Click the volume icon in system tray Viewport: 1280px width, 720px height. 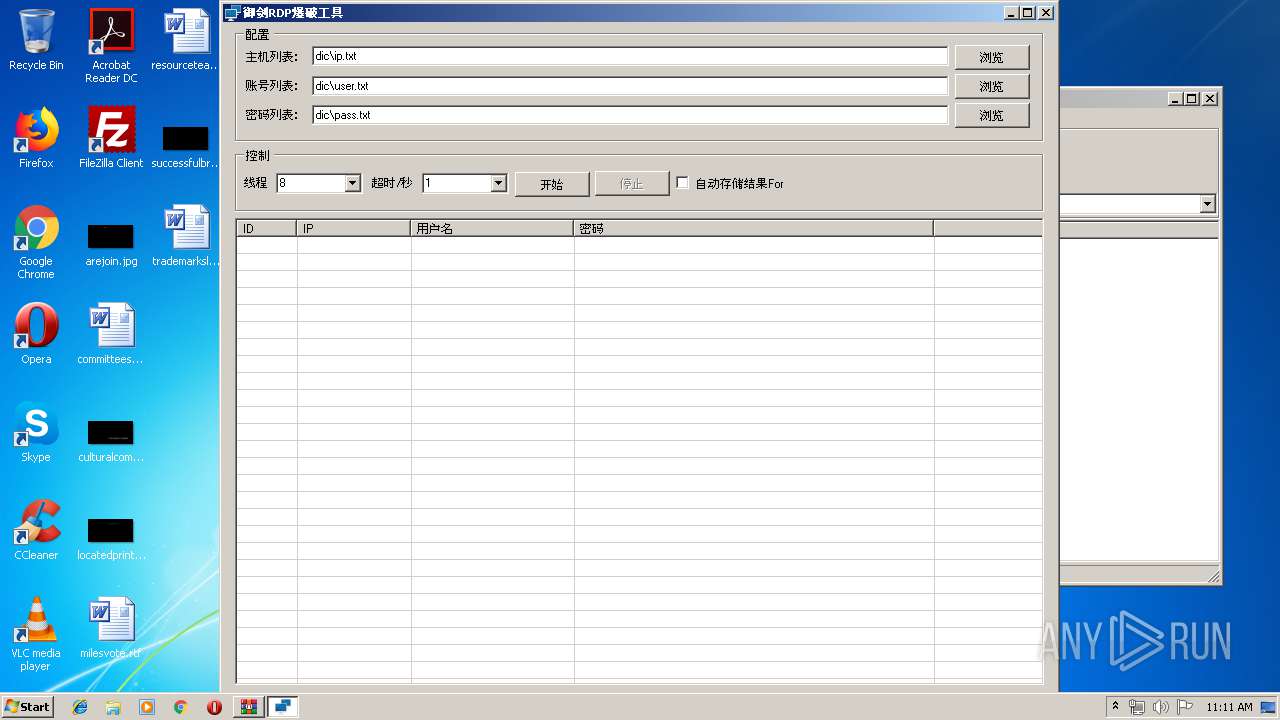point(1160,707)
